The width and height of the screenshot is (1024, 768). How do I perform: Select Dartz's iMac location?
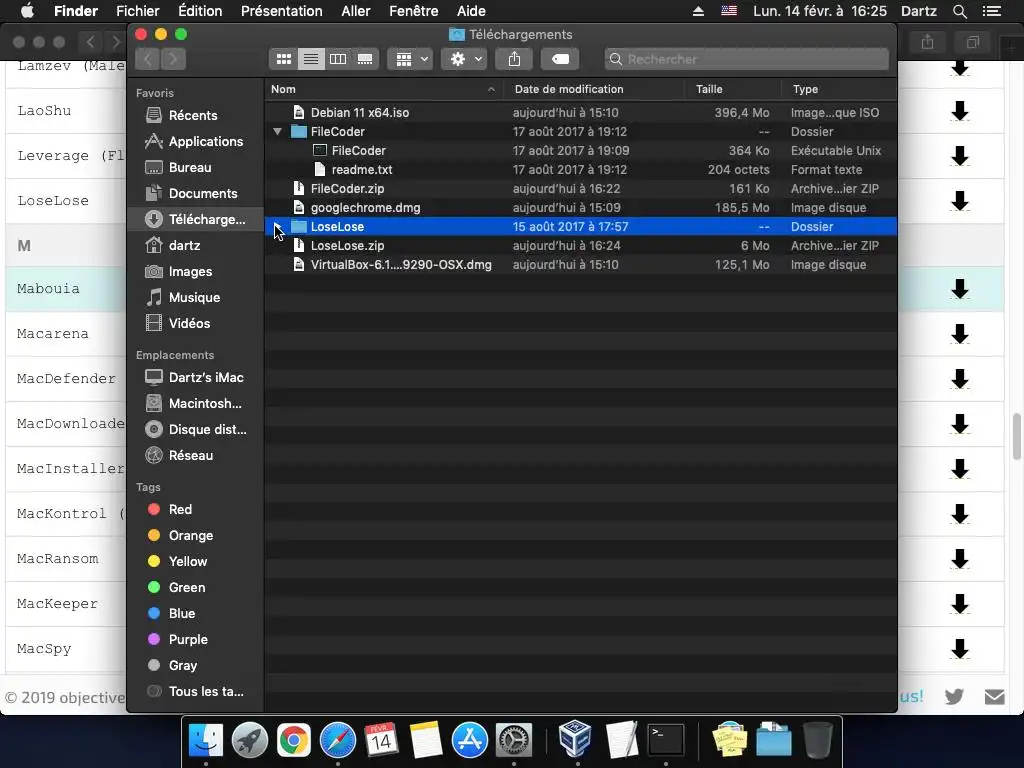click(x=196, y=377)
